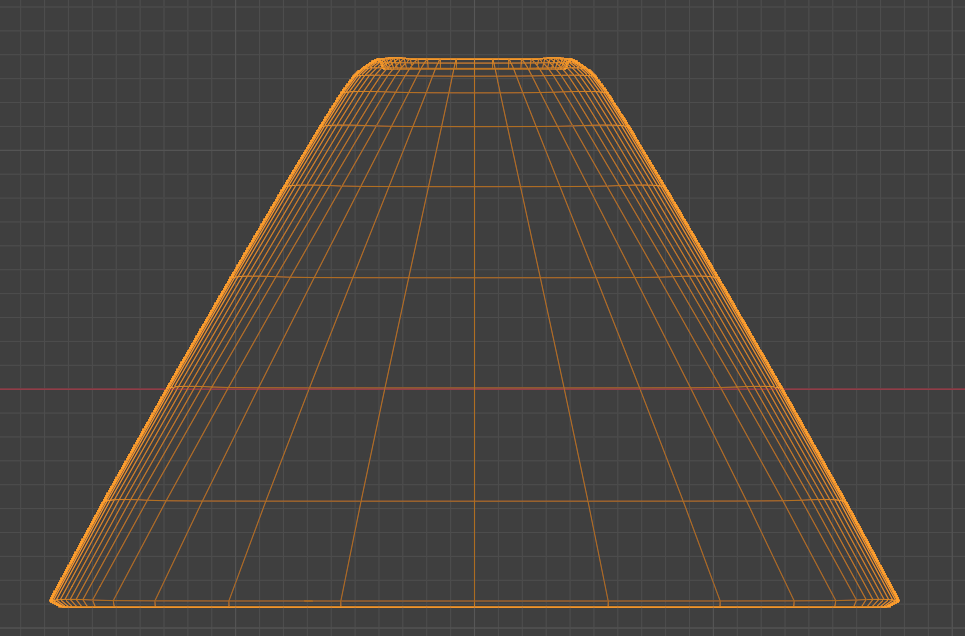Click empty grid area below mesh's bottom edge
This screenshot has width=965, height=636.
click(x=474, y=624)
